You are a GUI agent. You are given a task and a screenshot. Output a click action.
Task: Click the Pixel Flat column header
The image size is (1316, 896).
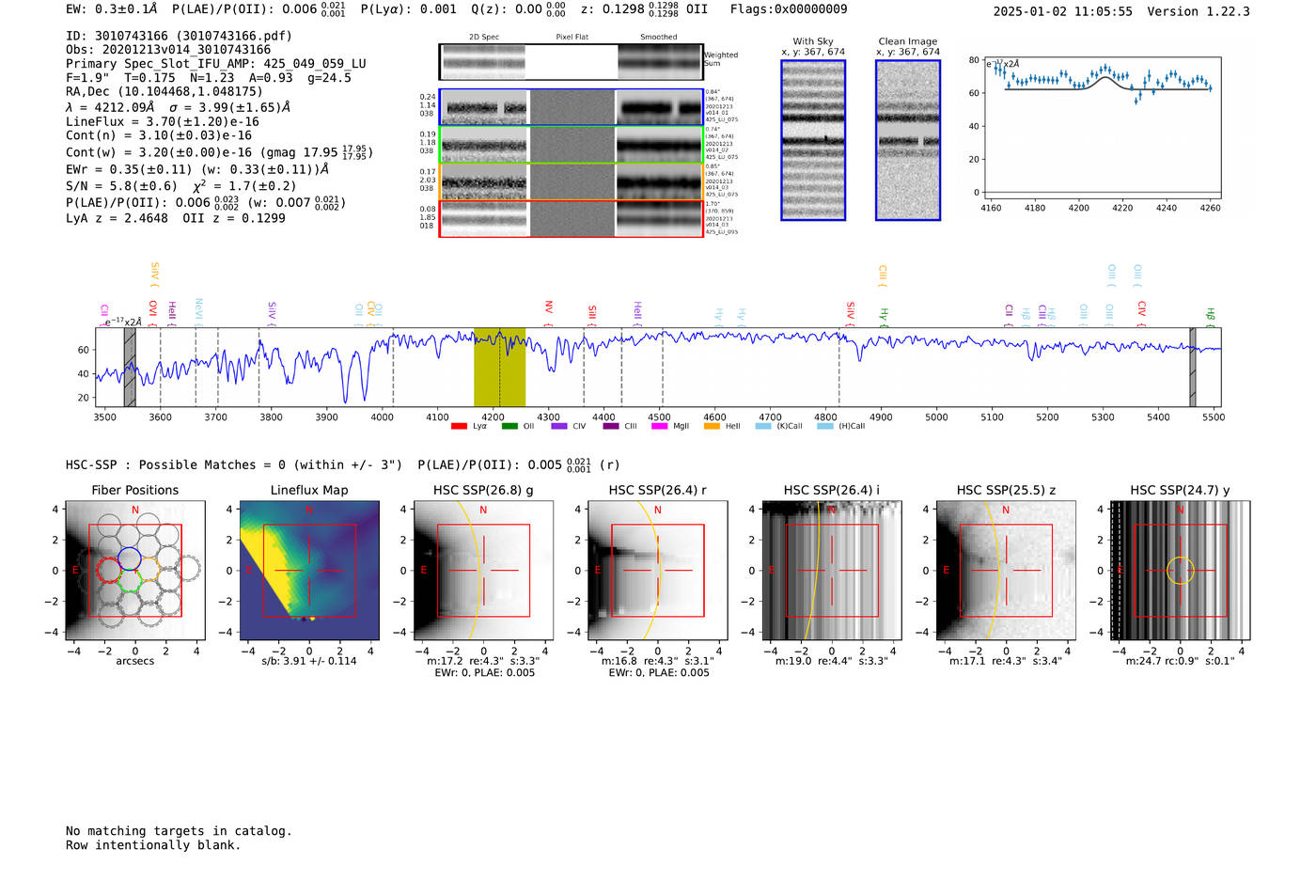point(572,38)
